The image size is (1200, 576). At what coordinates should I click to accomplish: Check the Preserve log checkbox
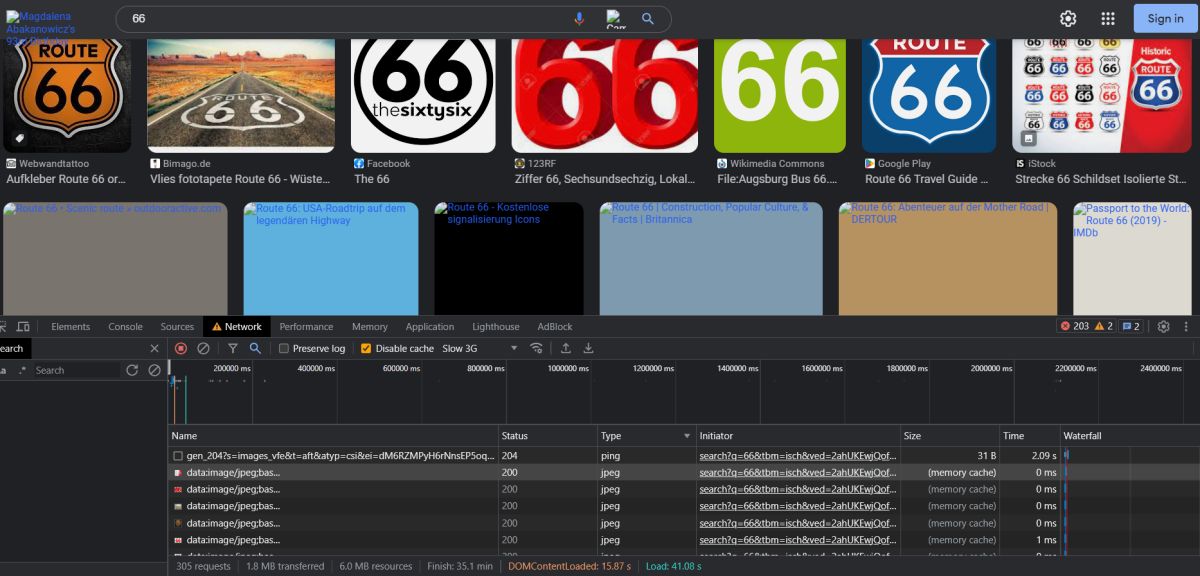pos(284,348)
